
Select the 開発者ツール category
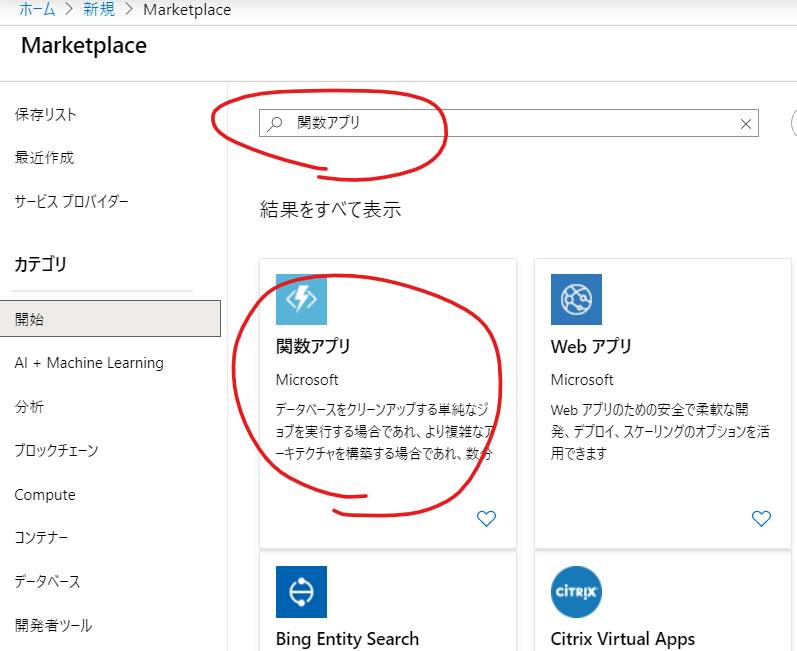pyautogui.click(x=53, y=625)
